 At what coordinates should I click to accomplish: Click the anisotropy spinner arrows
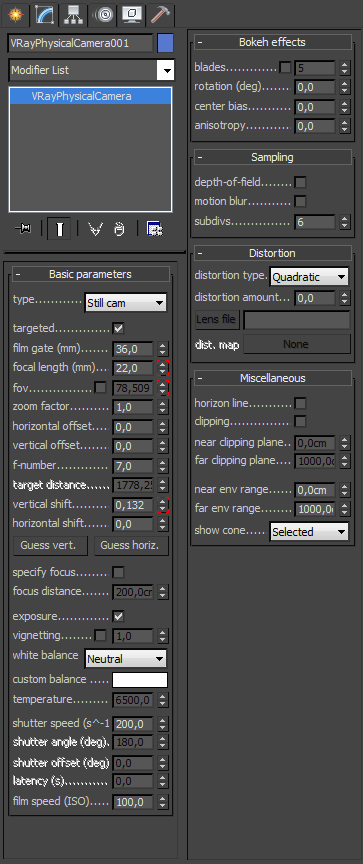[x=345, y=126]
